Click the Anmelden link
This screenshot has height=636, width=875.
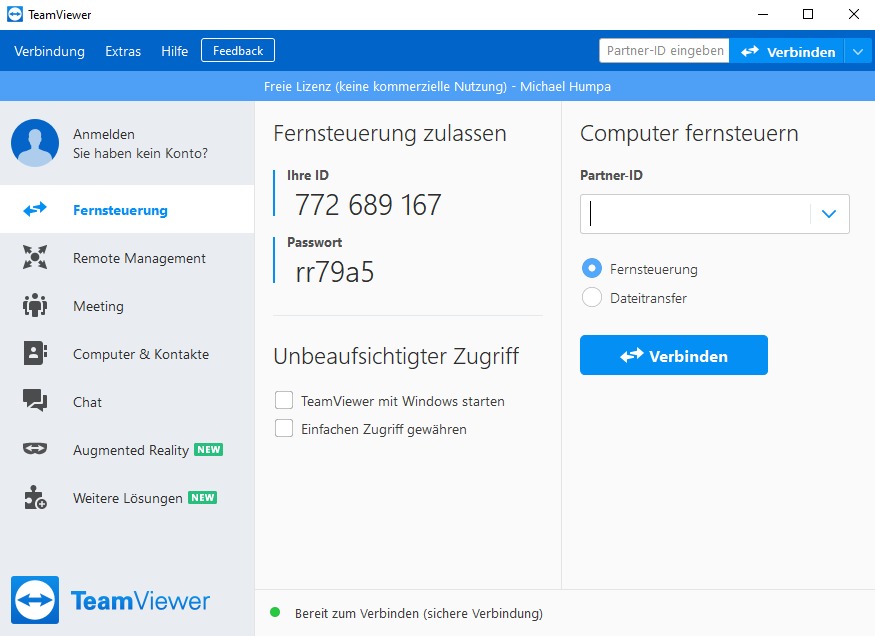104,134
